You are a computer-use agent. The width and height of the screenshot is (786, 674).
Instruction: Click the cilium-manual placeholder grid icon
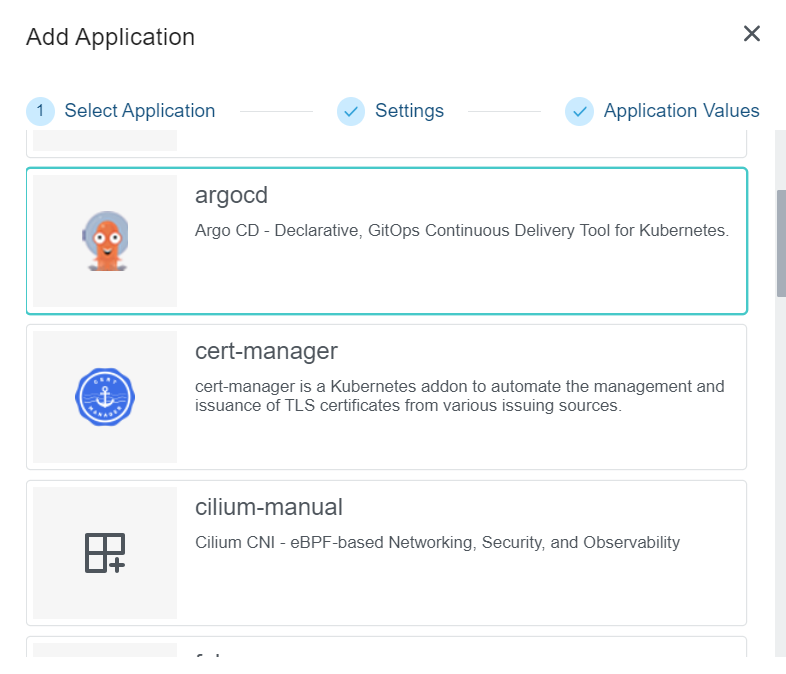[105, 553]
